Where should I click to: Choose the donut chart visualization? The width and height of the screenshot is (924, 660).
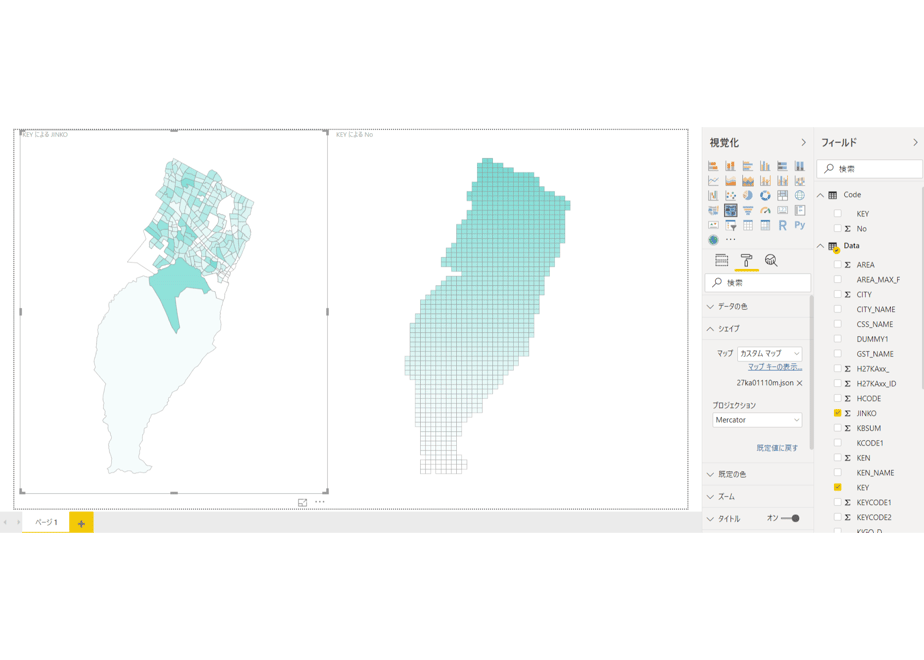pos(765,196)
